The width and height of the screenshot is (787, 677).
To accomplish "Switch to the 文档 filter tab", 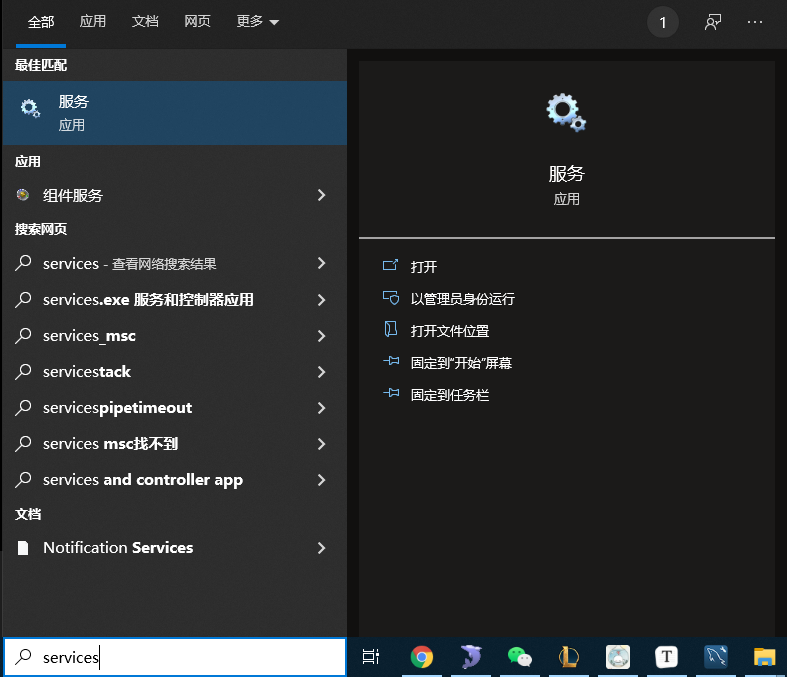I will (x=145, y=21).
